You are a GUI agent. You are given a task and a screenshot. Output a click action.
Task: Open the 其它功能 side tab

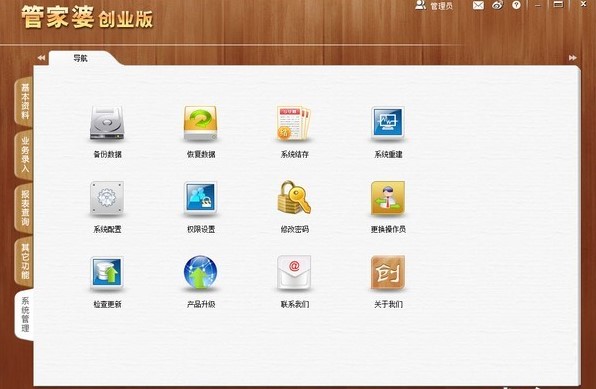point(24,262)
